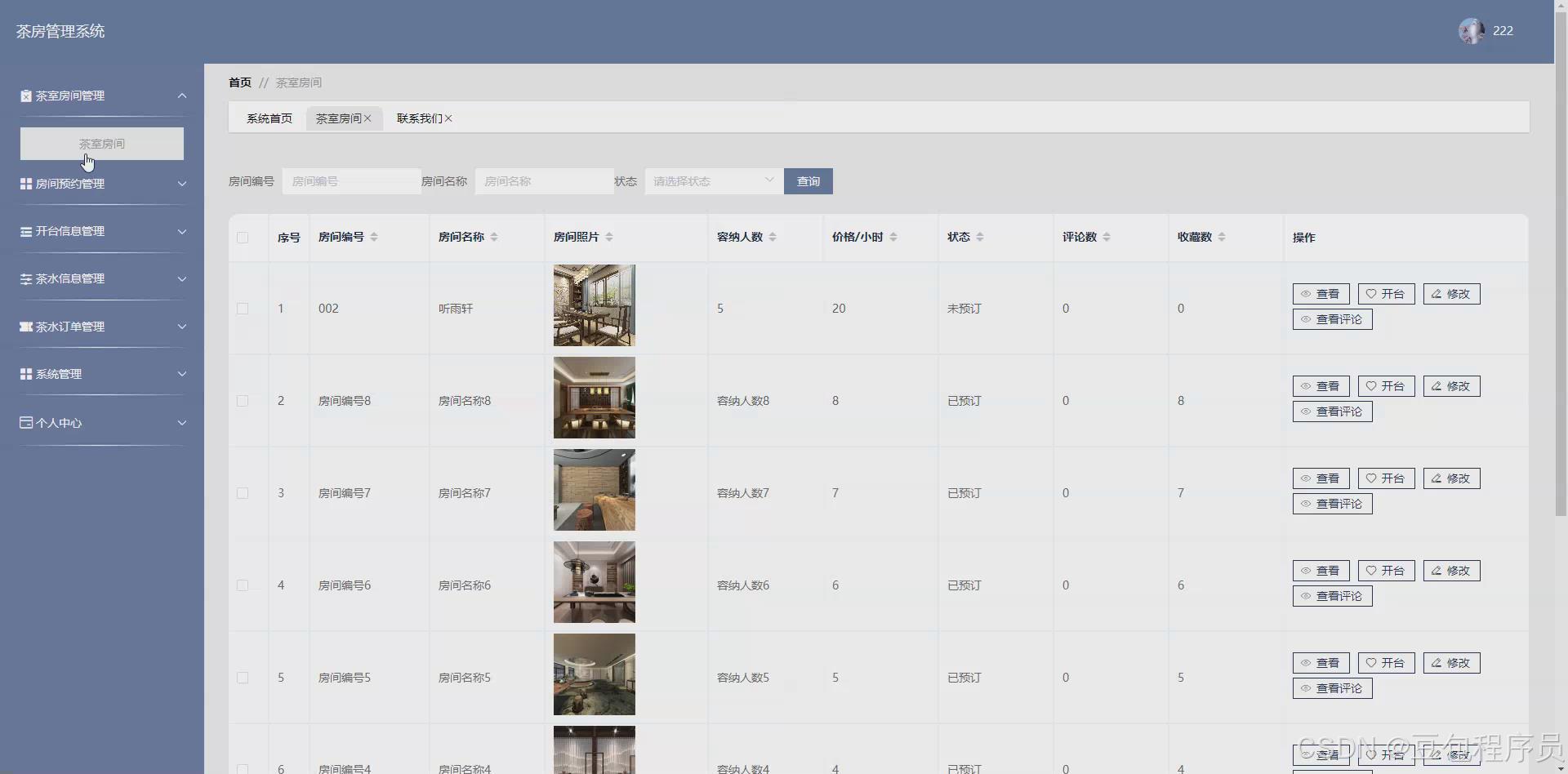1568x774 pixels.
Task: Sort by 房间编号 column arrows
Action: click(374, 237)
